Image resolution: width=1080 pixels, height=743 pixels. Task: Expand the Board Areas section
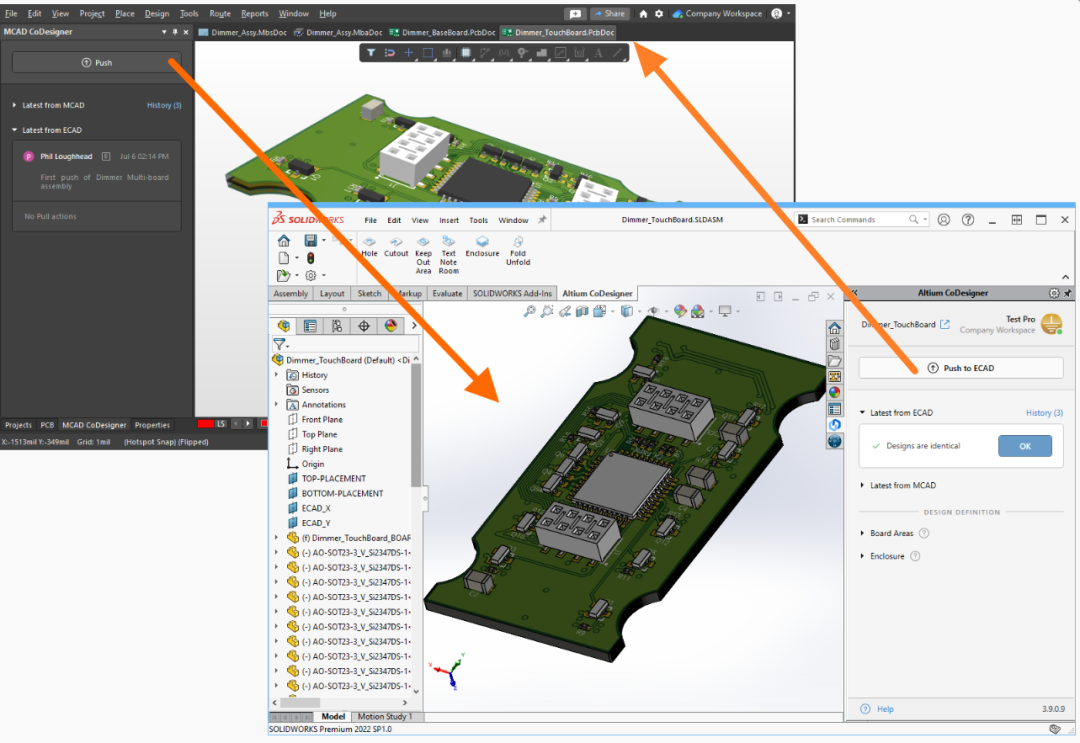click(x=862, y=533)
